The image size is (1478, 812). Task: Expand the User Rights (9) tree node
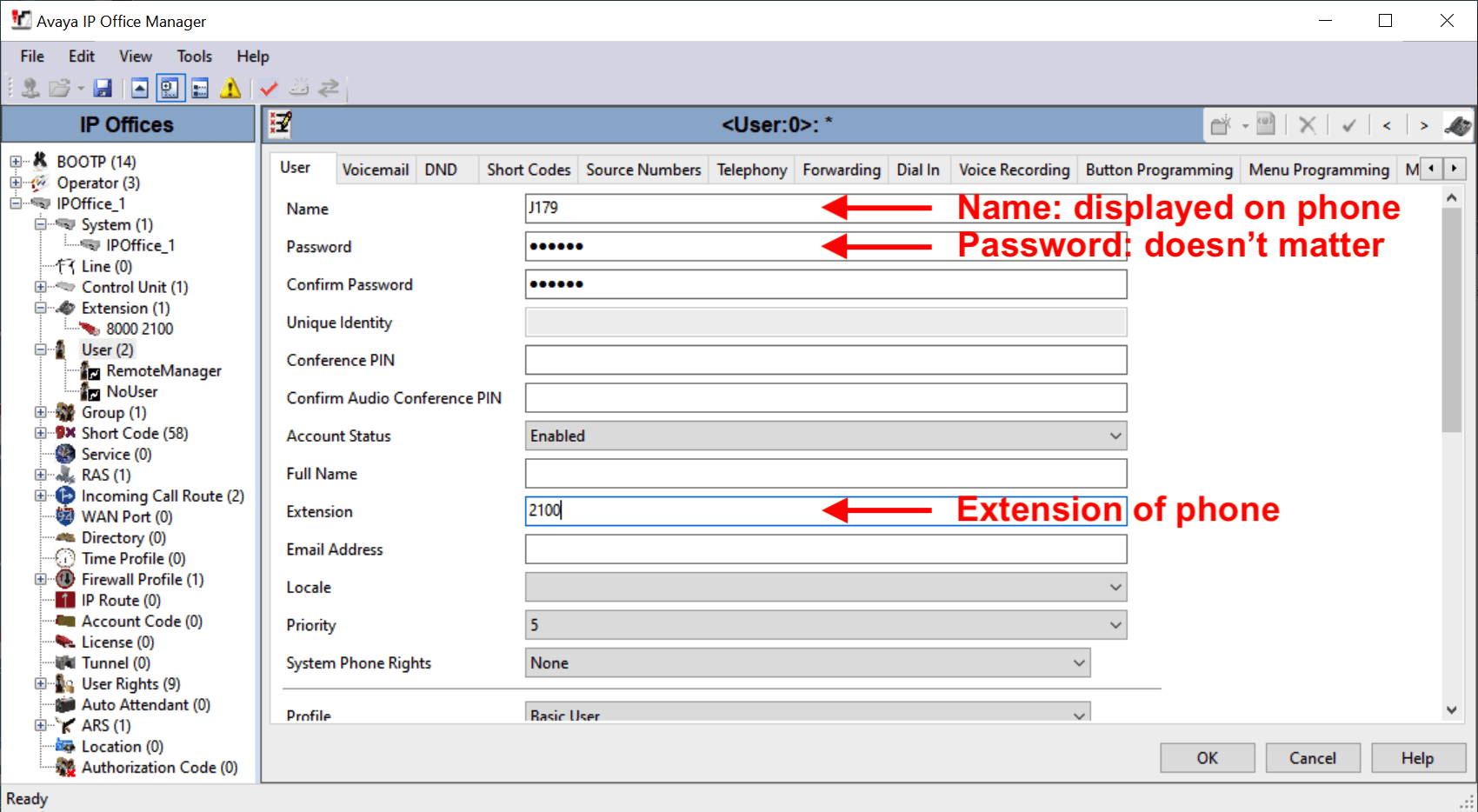pyautogui.click(x=40, y=683)
